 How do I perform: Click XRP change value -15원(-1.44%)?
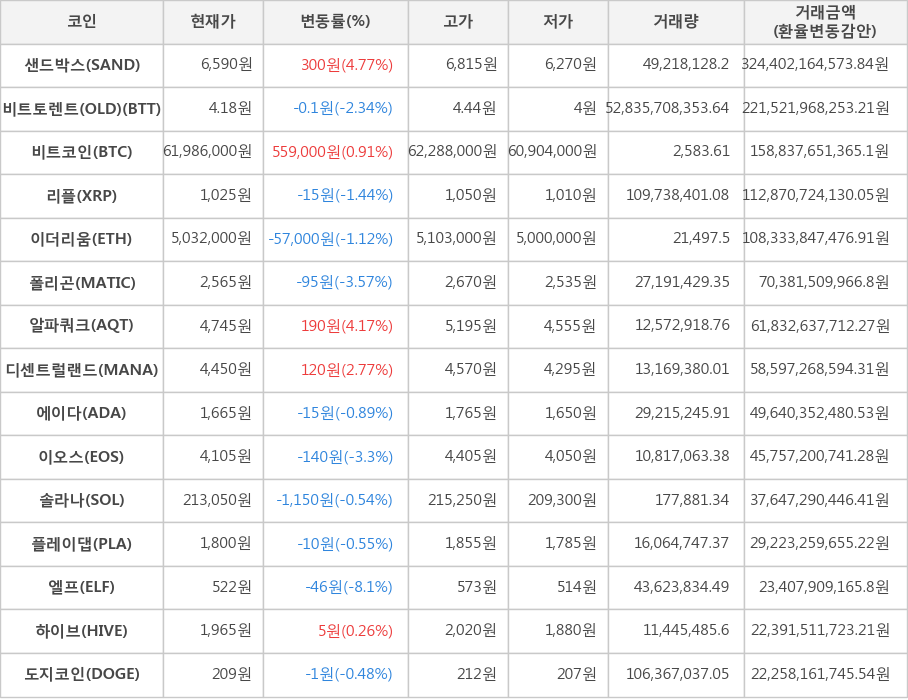pos(345,195)
